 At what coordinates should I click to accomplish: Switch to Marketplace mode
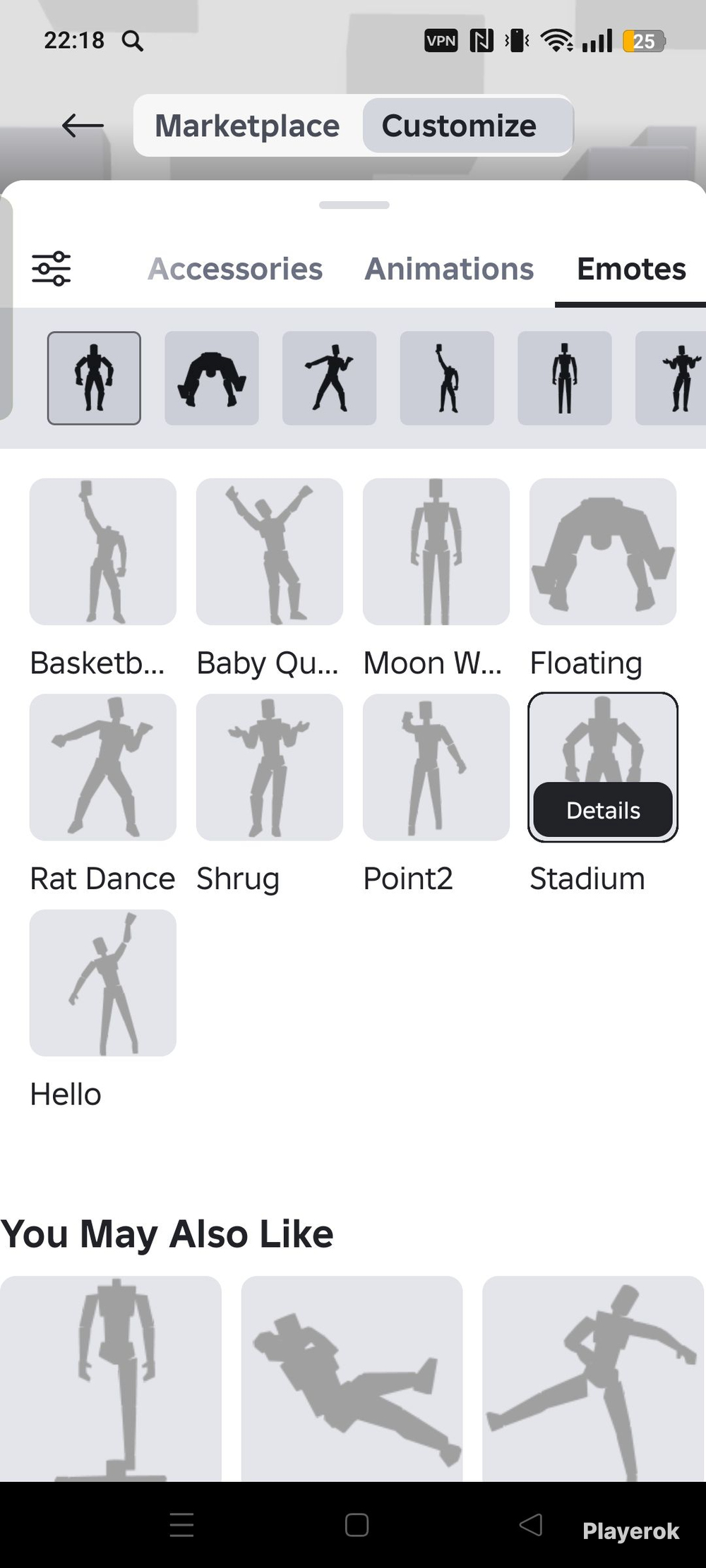coord(247,126)
